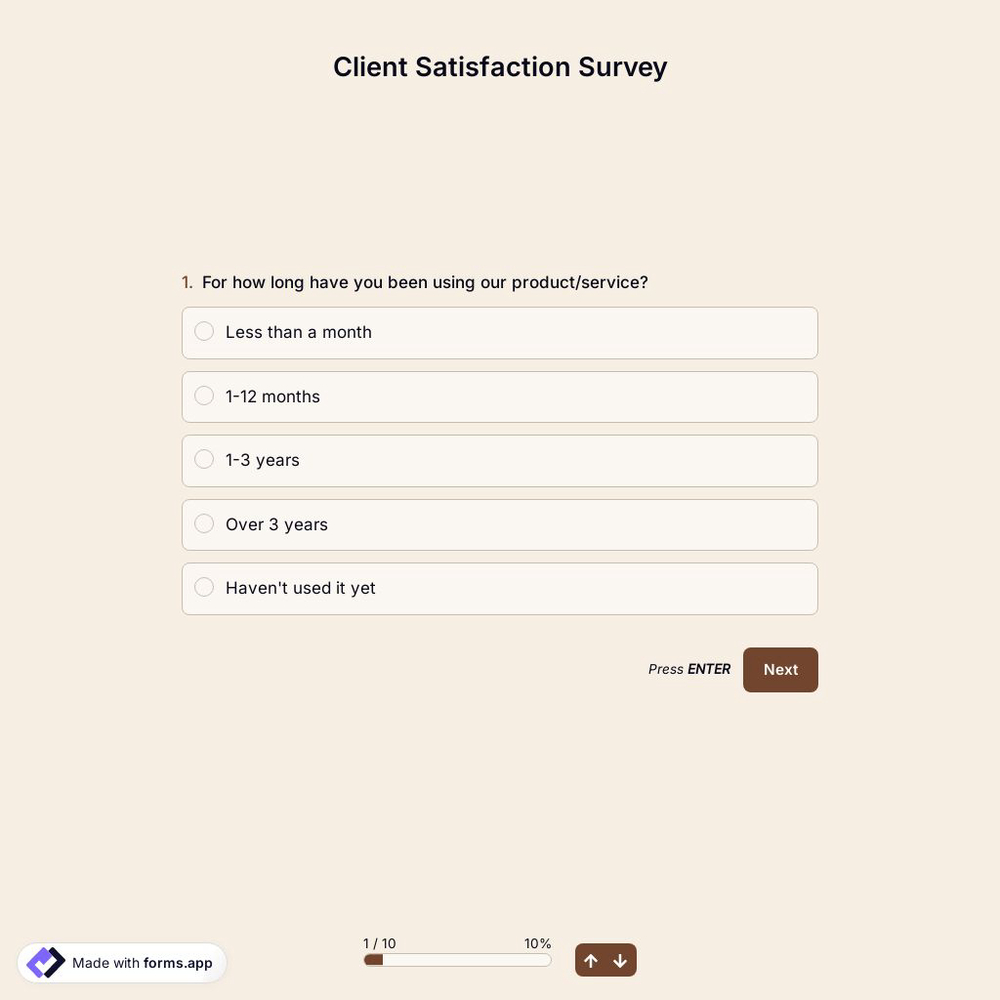The height and width of the screenshot is (1000, 1000).
Task: Click the "Over 3 years" answer row
Action: tap(500, 523)
